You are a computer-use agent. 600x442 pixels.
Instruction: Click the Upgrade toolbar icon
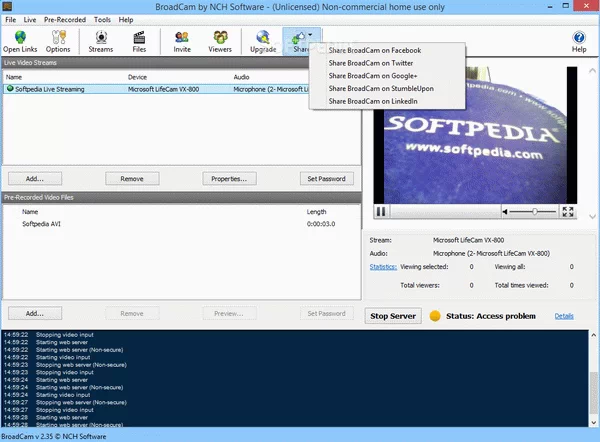coord(263,38)
